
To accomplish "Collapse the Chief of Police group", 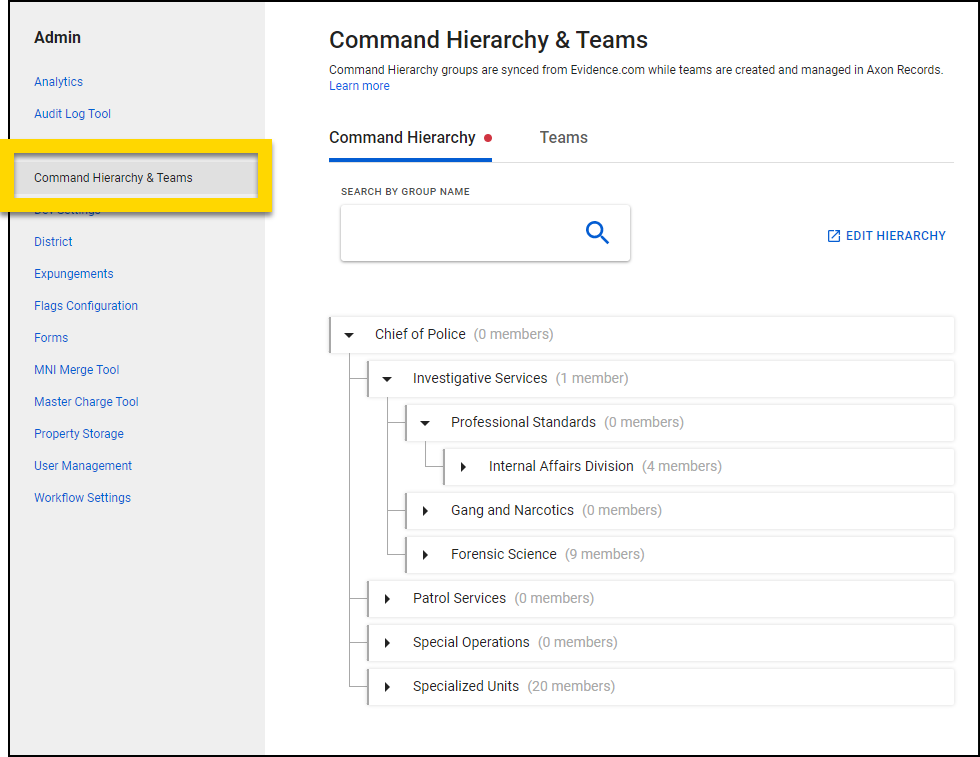I will point(348,334).
